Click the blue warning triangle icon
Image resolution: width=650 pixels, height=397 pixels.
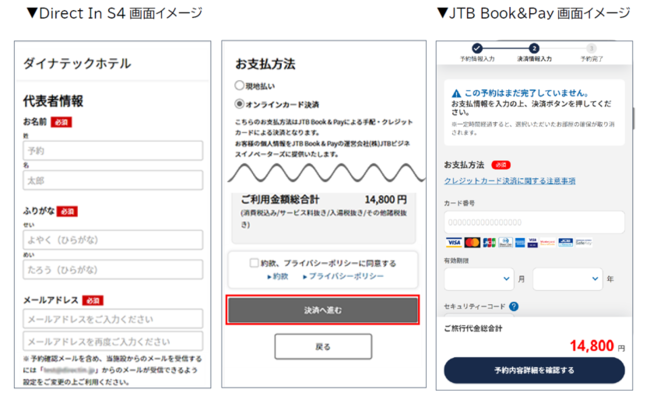(x=456, y=93)
